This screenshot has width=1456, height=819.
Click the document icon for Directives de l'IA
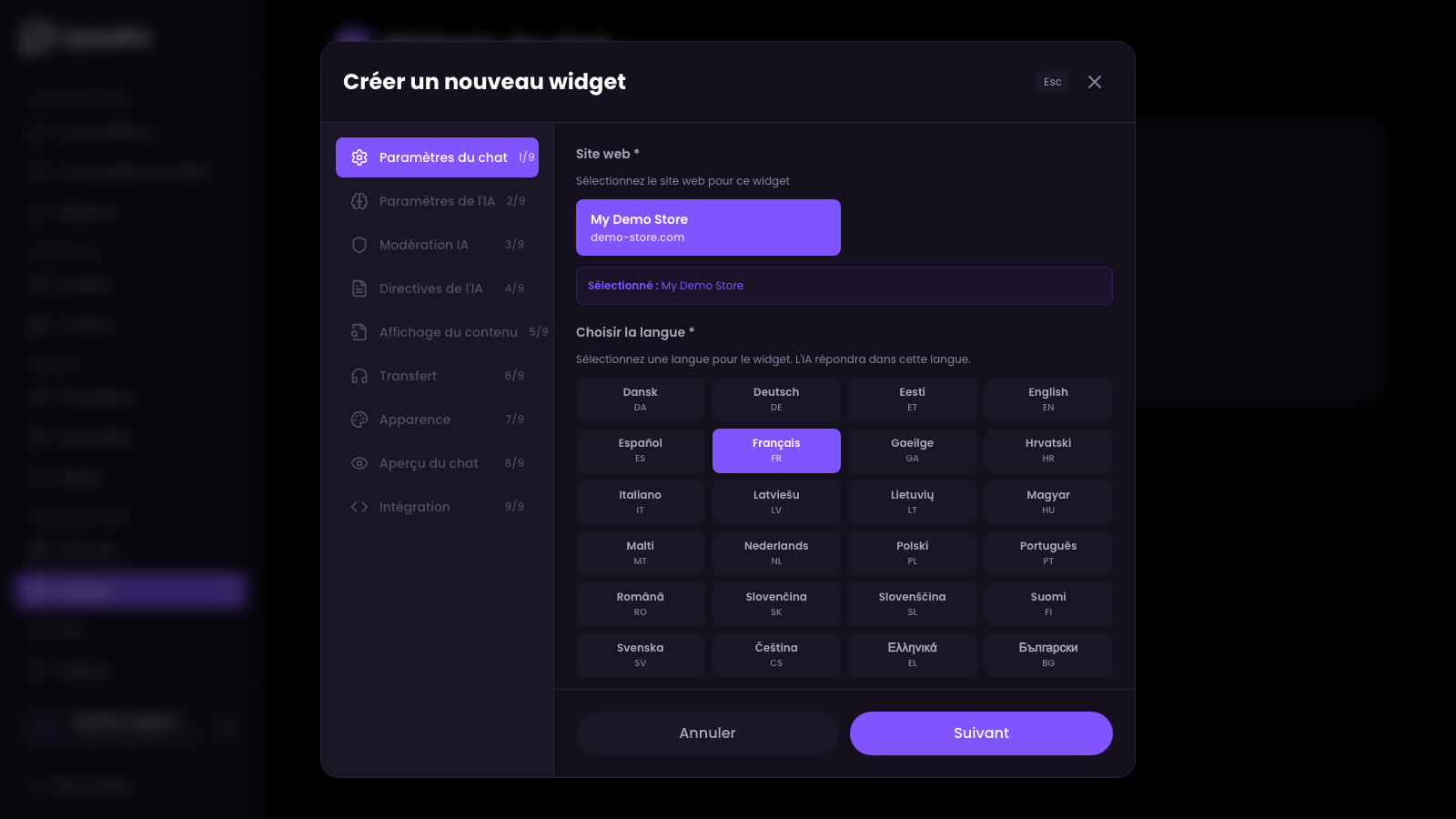tap(359, 288)
